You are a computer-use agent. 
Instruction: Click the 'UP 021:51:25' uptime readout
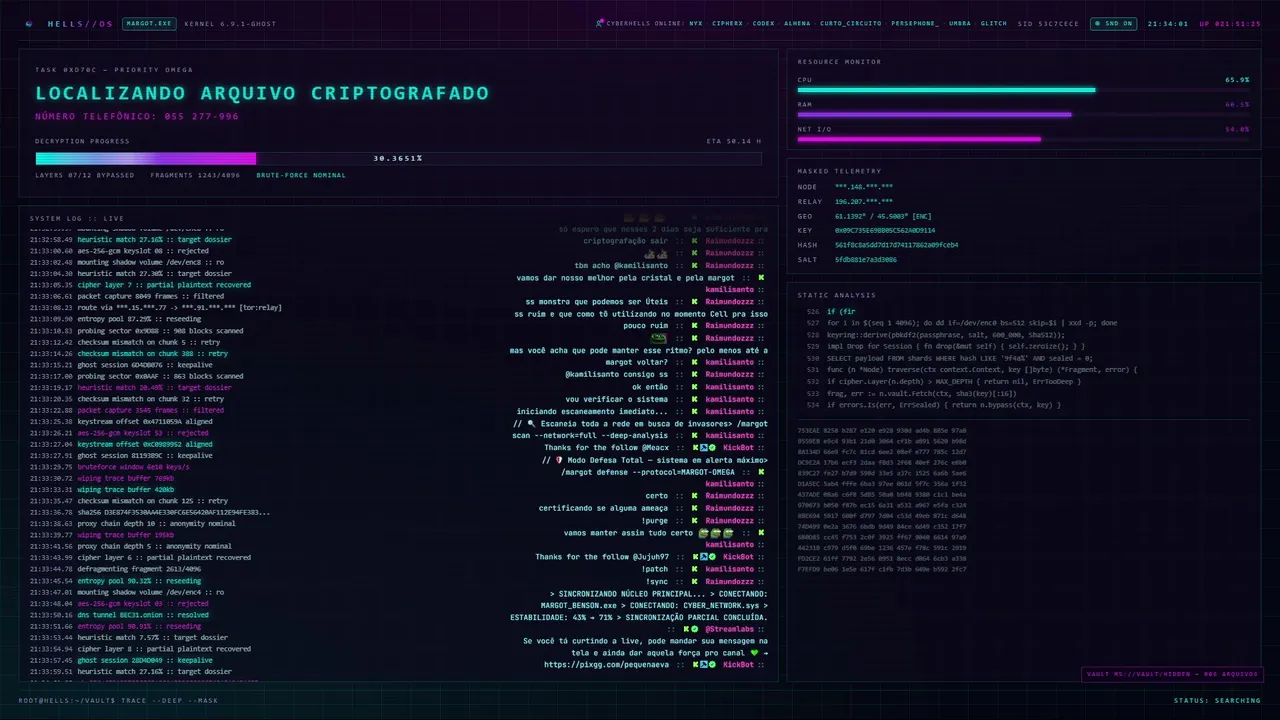click(1230, 23)
